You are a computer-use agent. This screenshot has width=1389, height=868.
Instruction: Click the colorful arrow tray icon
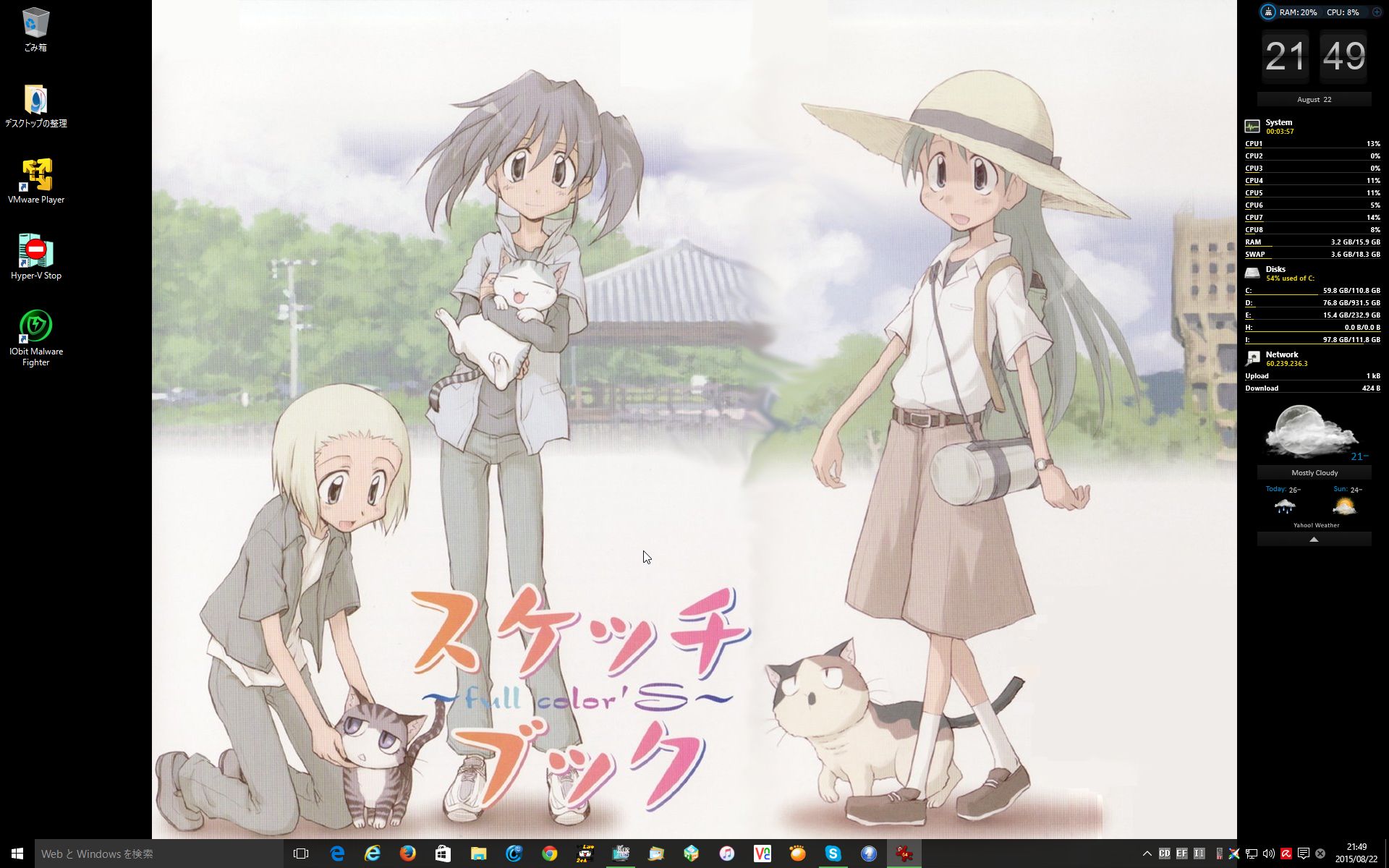point(1234,854)
